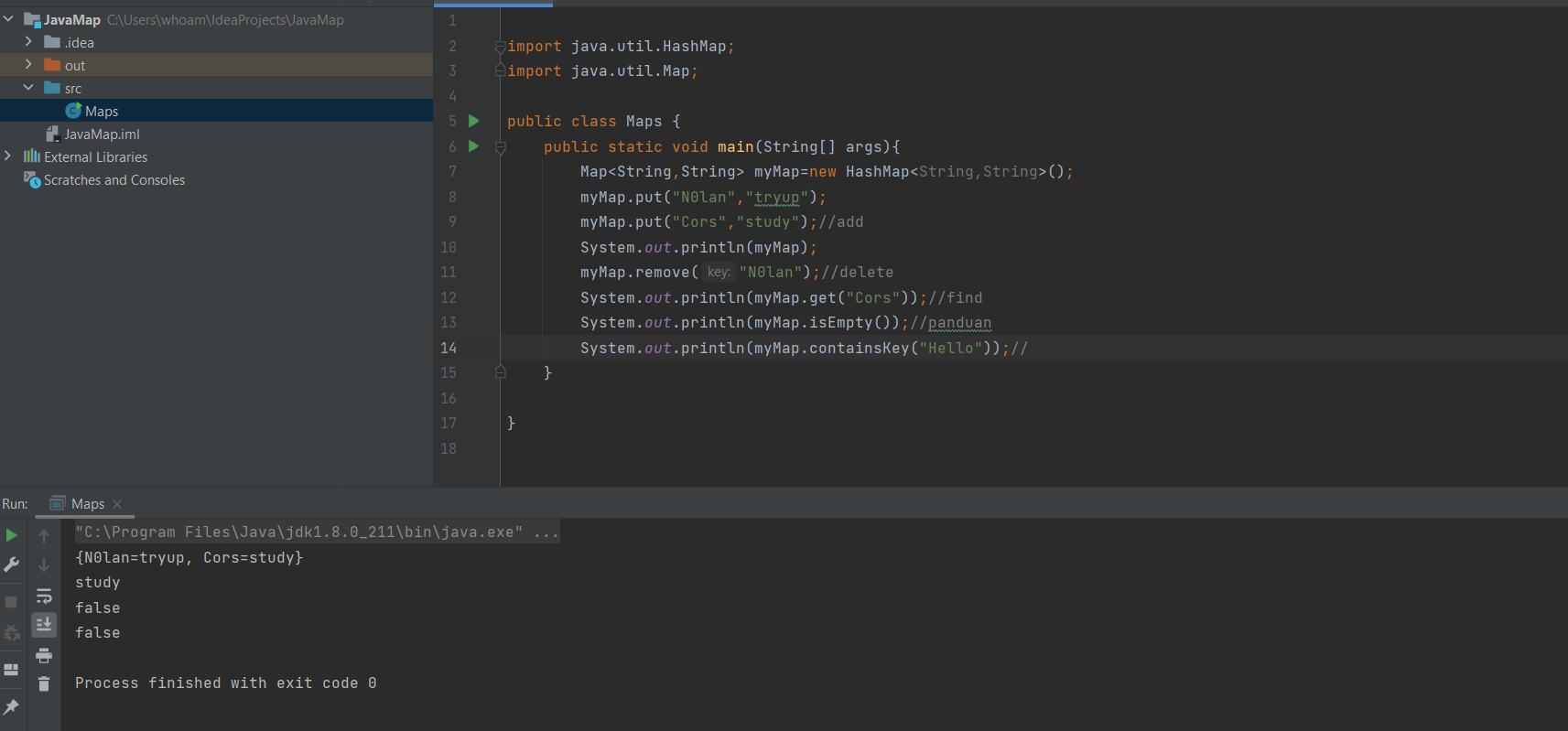This screenshot has width=1568, height=731.
Task: Click line number 14 in the editor gutter
Action: pyautogui.click(x=449, y=348)
